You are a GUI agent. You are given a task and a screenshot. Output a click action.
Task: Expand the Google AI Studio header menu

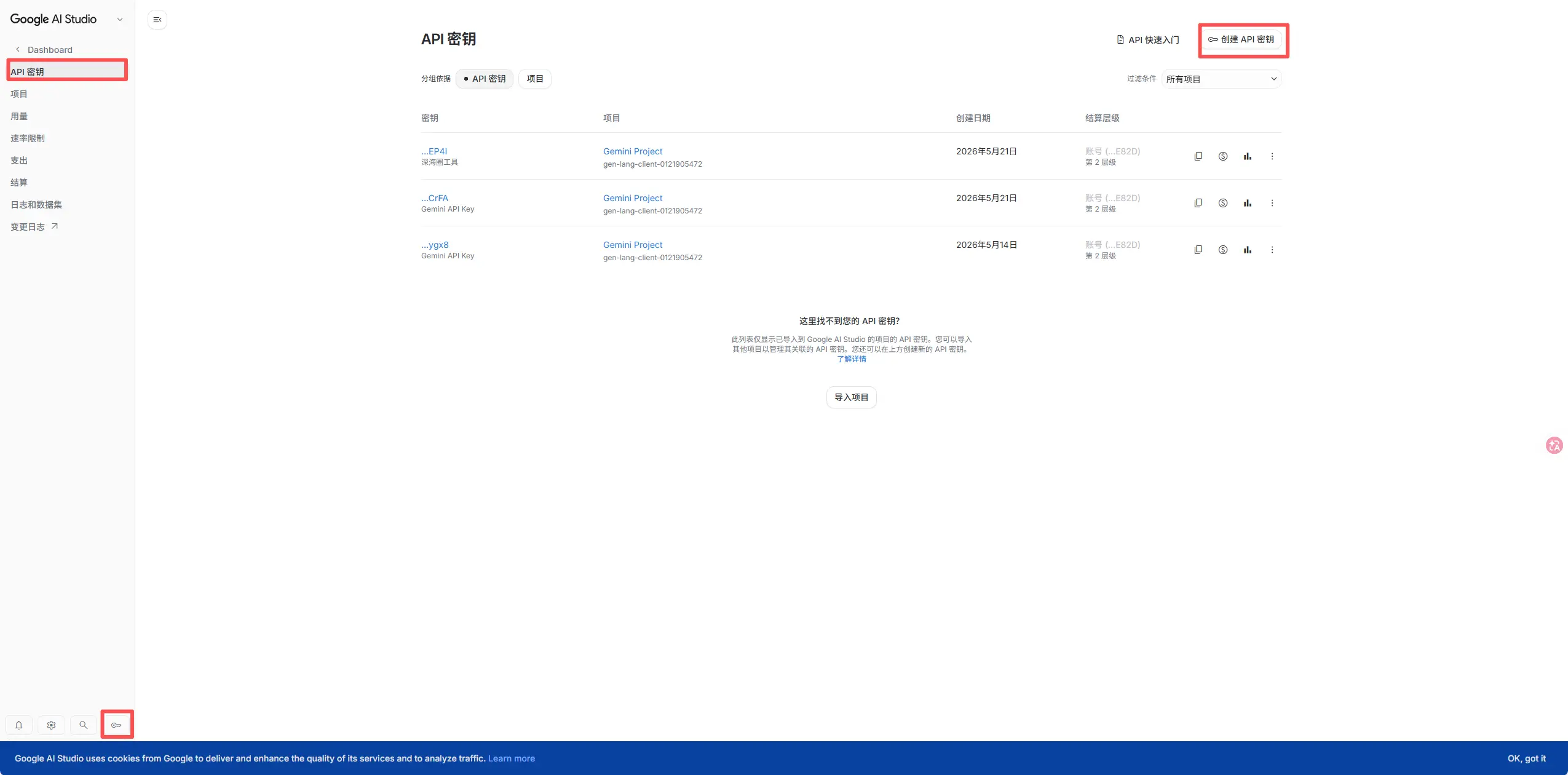point(120,20)
